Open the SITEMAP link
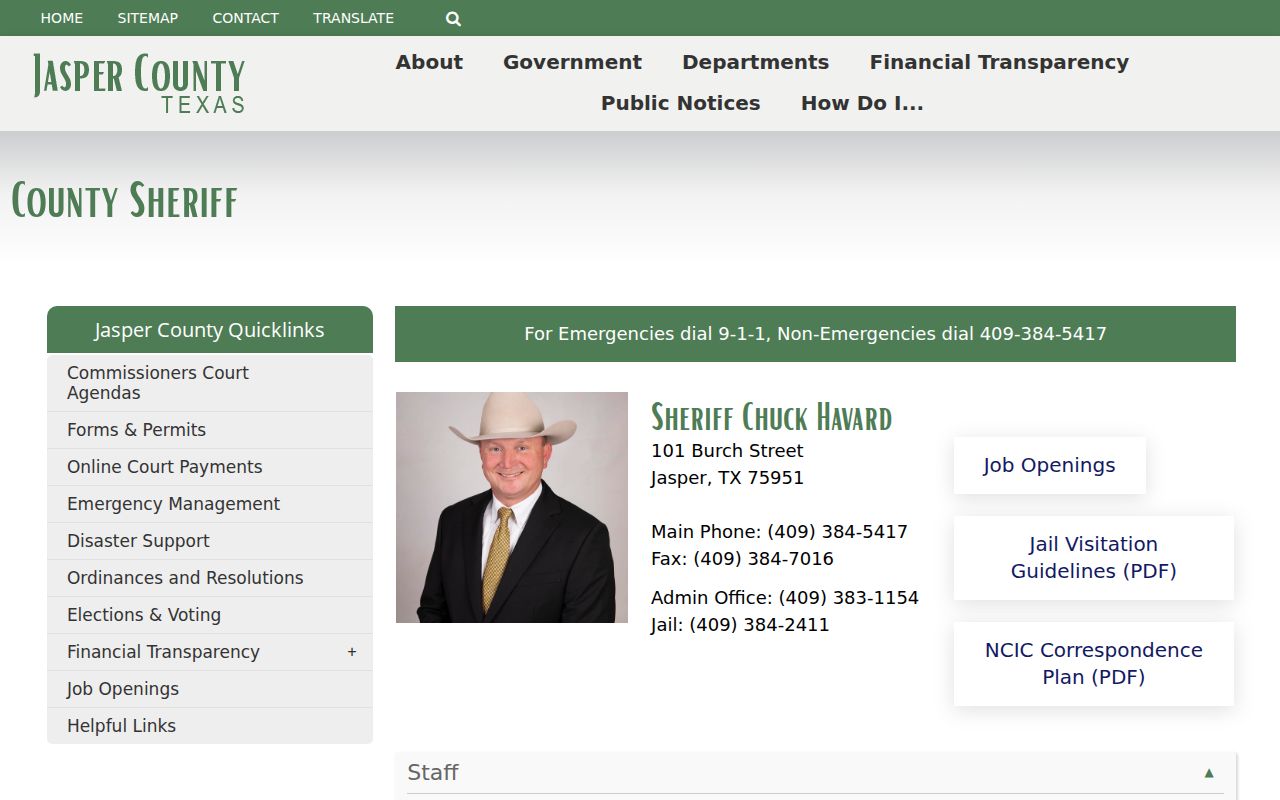1280x800 pixels. pos(148,18)
